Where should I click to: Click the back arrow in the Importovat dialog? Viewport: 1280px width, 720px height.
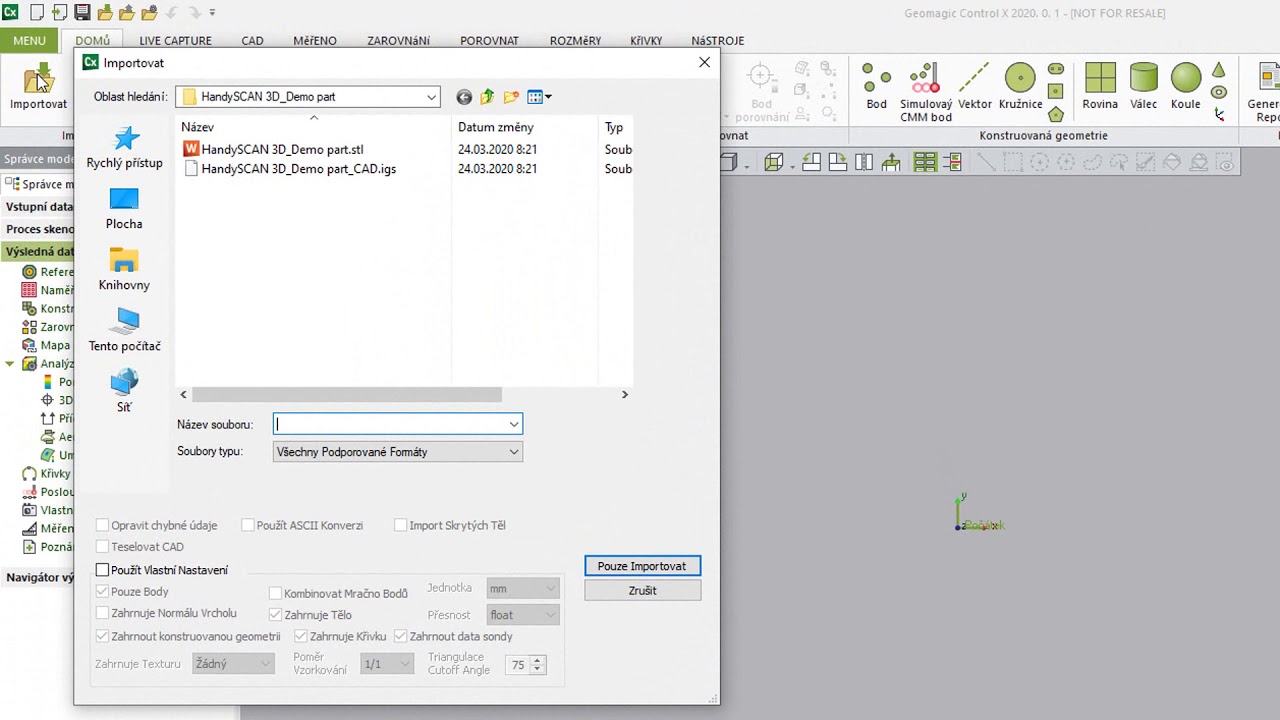[464, 97]
